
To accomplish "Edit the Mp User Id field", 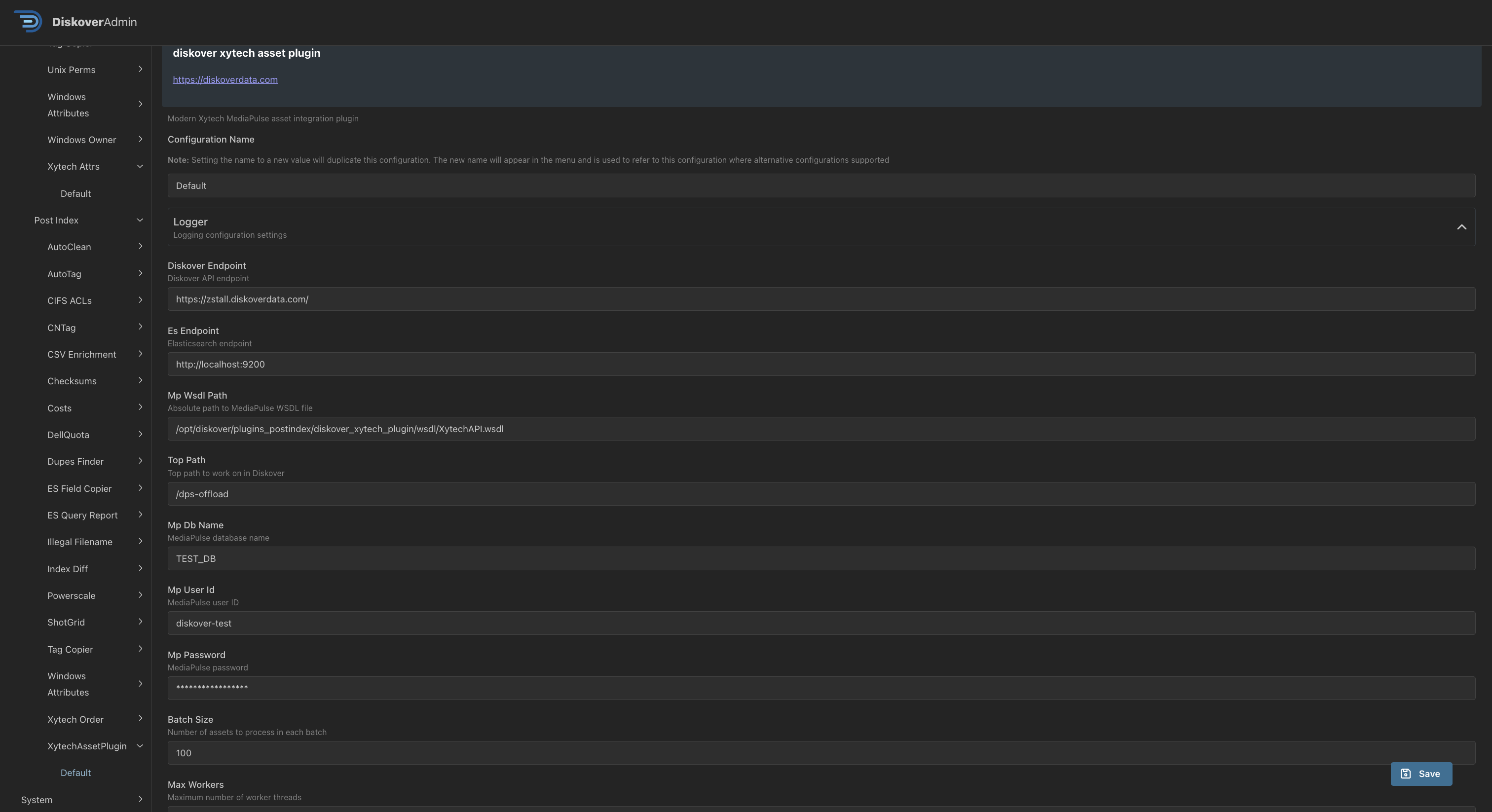I will point(821,624).
